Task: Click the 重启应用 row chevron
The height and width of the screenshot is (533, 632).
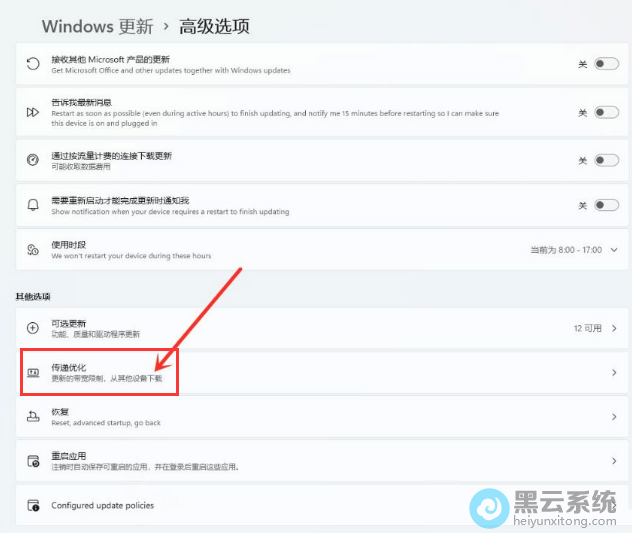Action: click(614, 461)
